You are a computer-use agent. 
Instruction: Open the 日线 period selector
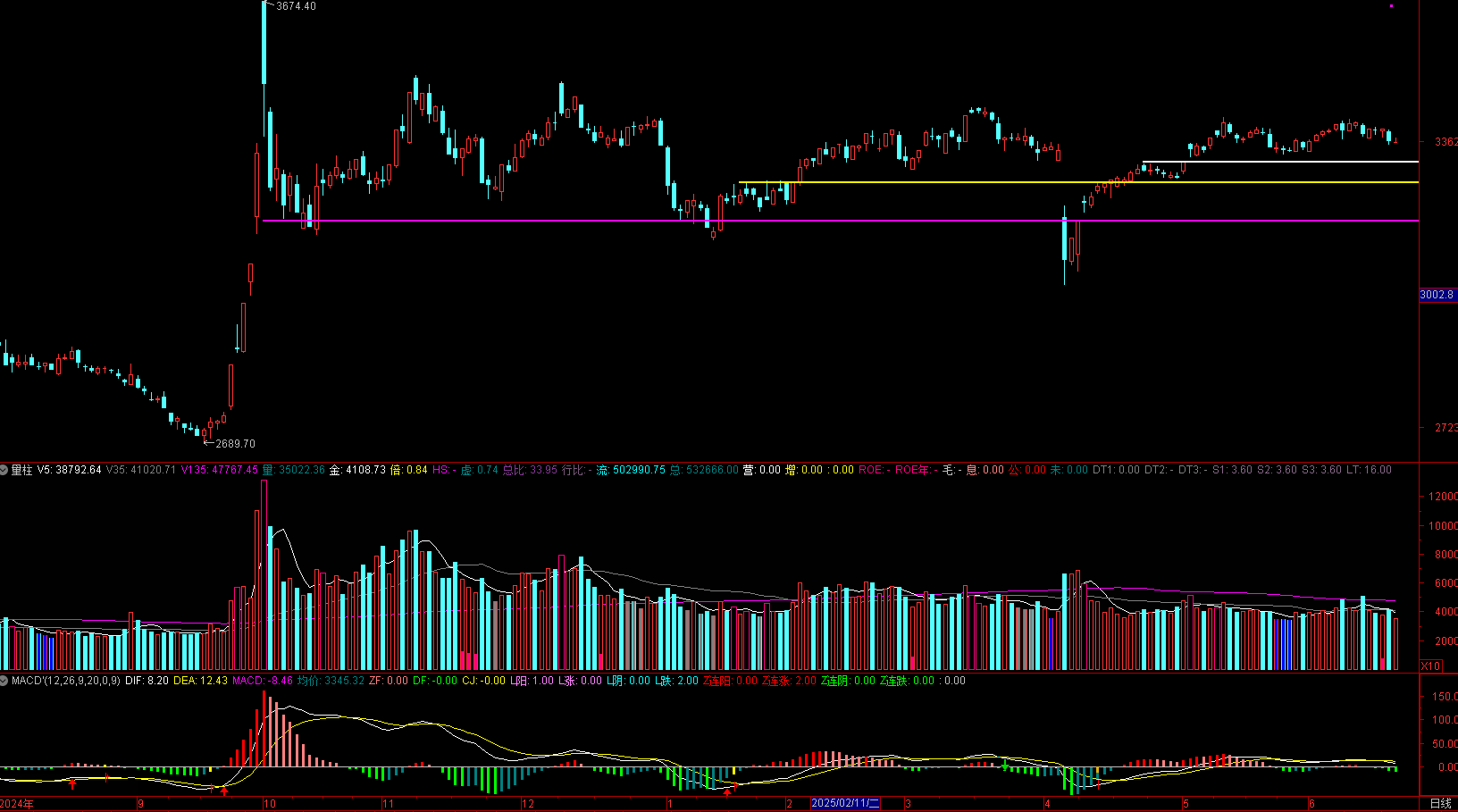pos(1440,804)
